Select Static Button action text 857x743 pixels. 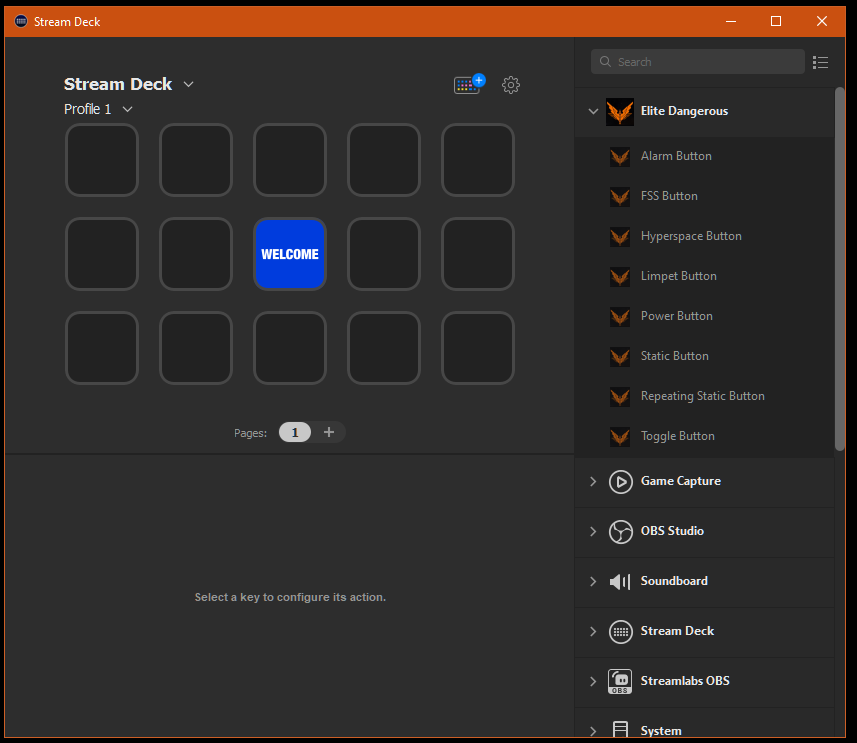tap(674, 356)
